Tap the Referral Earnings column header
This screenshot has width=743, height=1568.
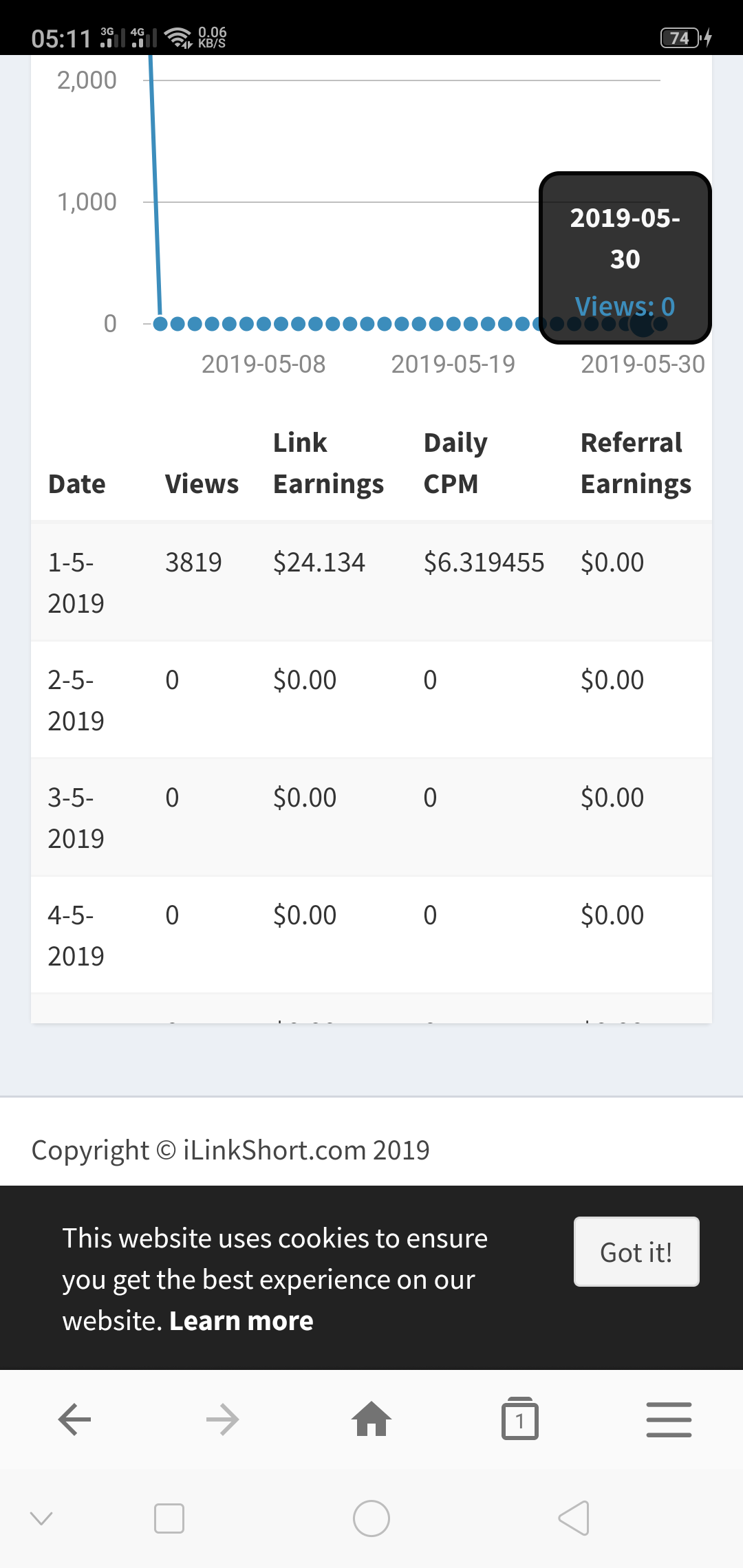[635, 464]
